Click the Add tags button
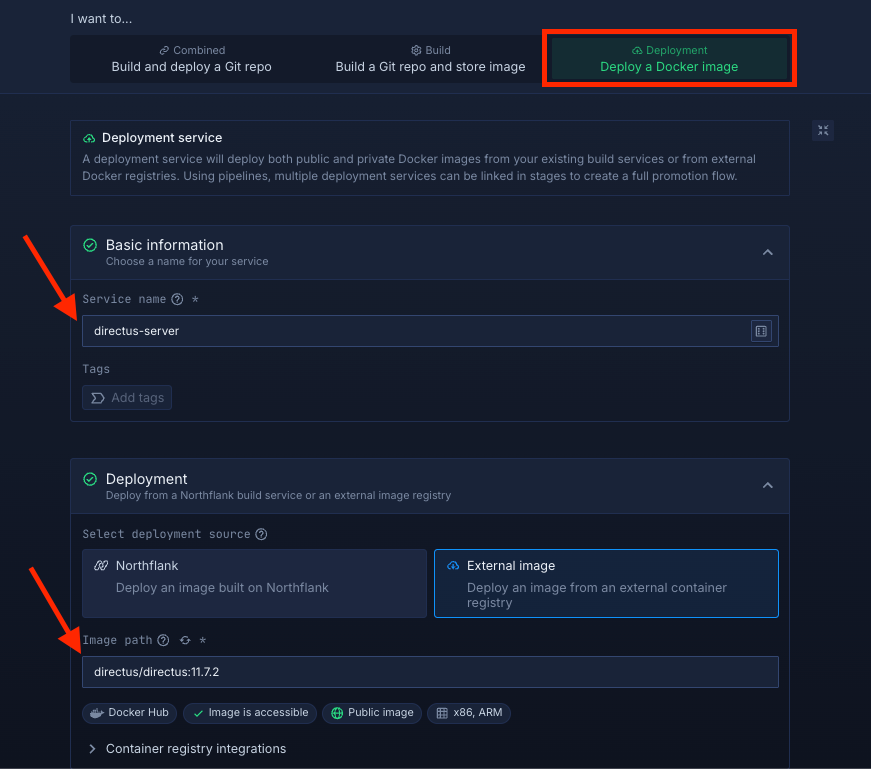Screen dimensions: 871x769 pyautogui.click(x=127, y=398)
